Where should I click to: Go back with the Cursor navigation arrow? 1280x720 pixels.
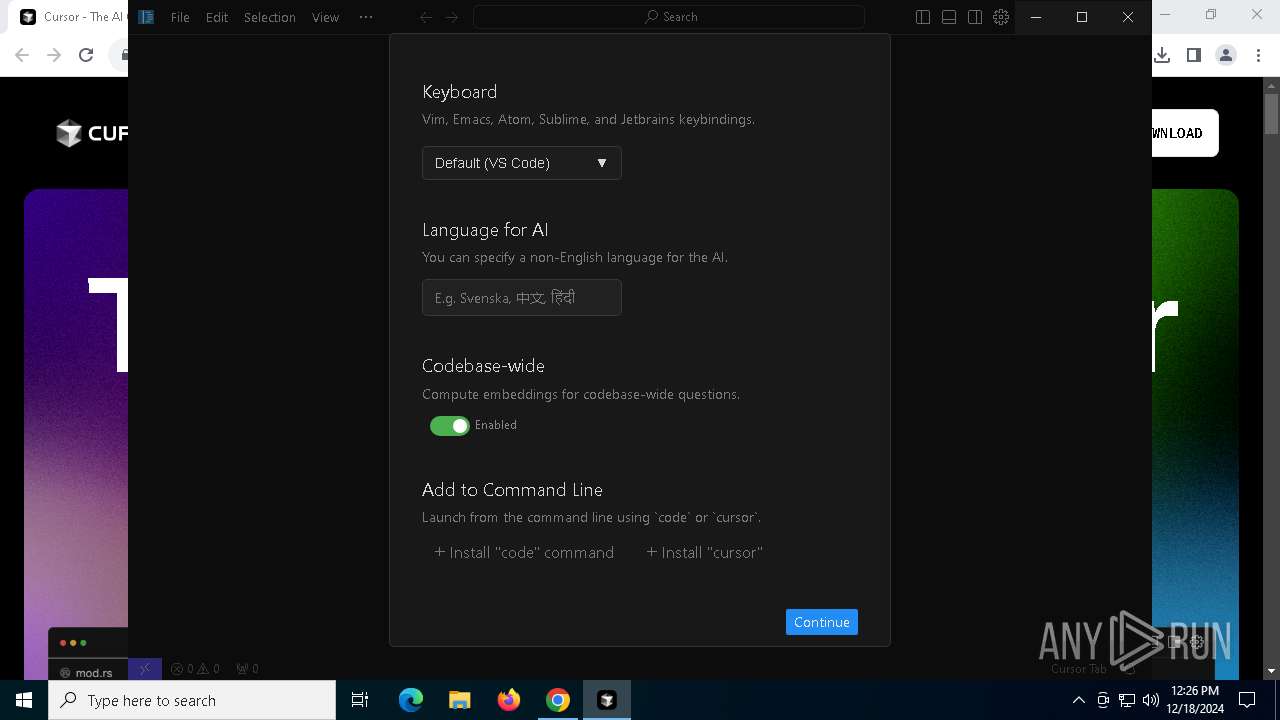[426, 17]
